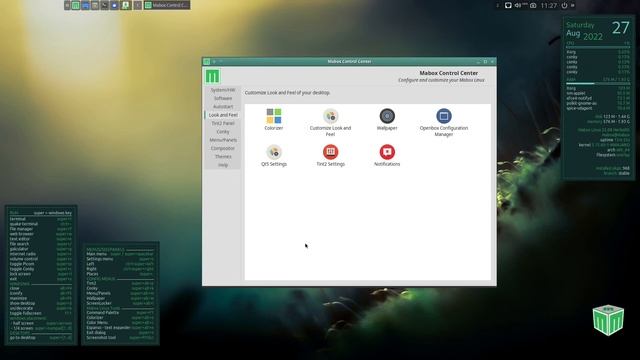Open the Conky sidebar tab
The height and width of the screenshot is (360, 640).
tap(223, 132)
